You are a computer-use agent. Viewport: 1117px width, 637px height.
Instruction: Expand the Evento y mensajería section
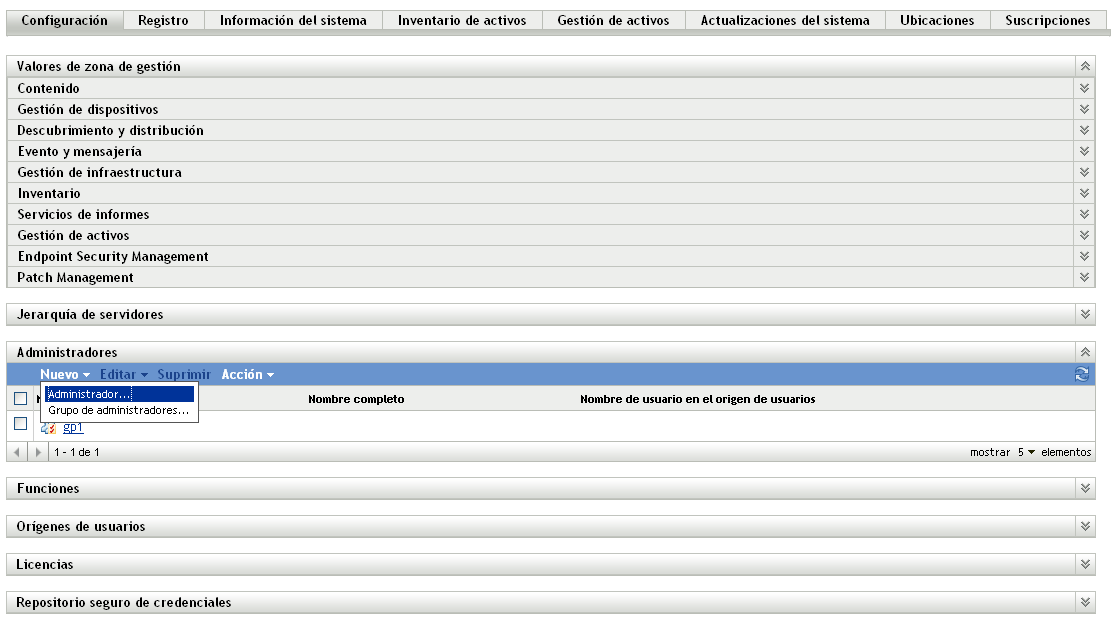(1084, 151)
